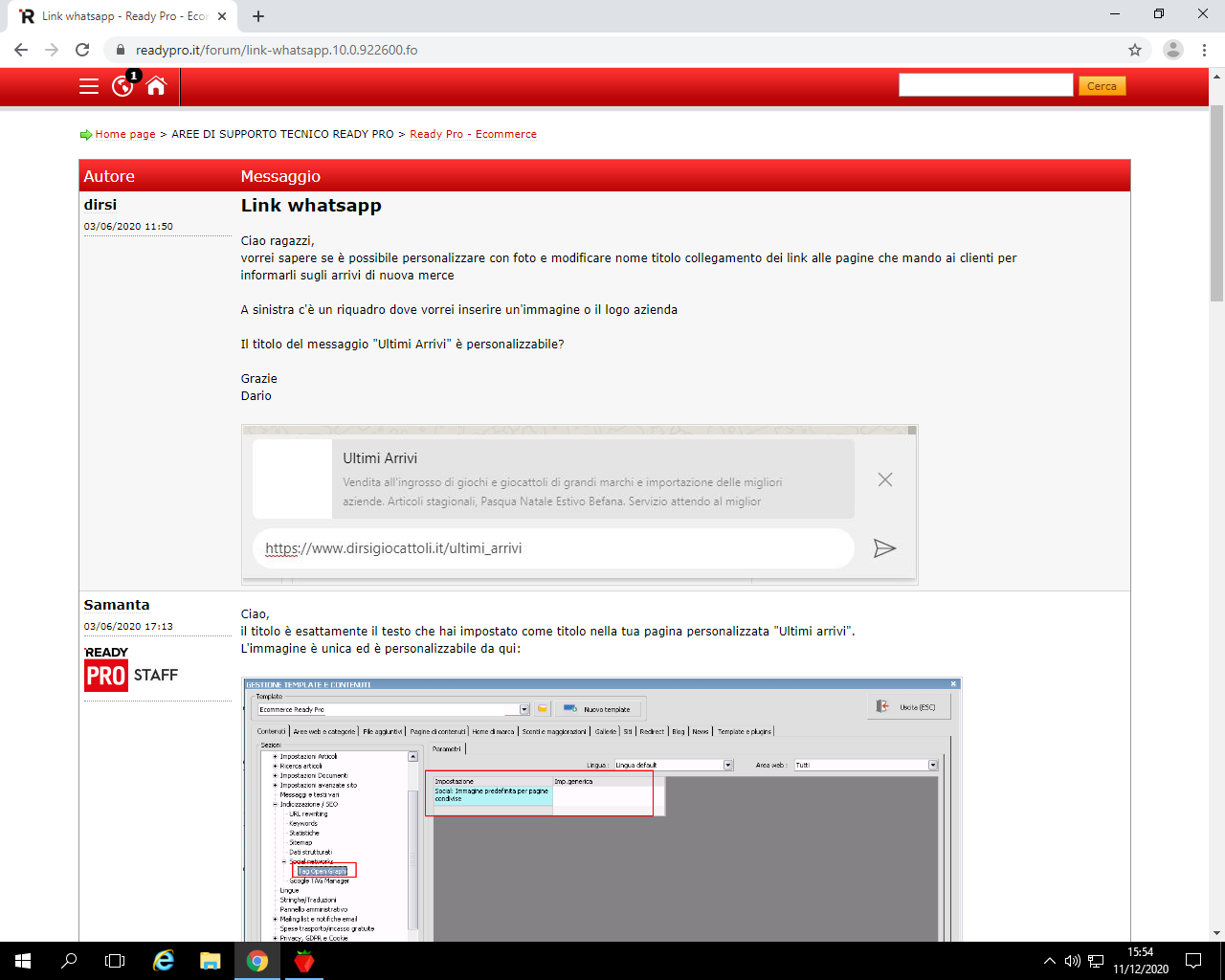Viewport: 1225px width, 980px height.
Task: Reload the page with the refresh icon
Action: pyautogui.click(x=82, y=50)
